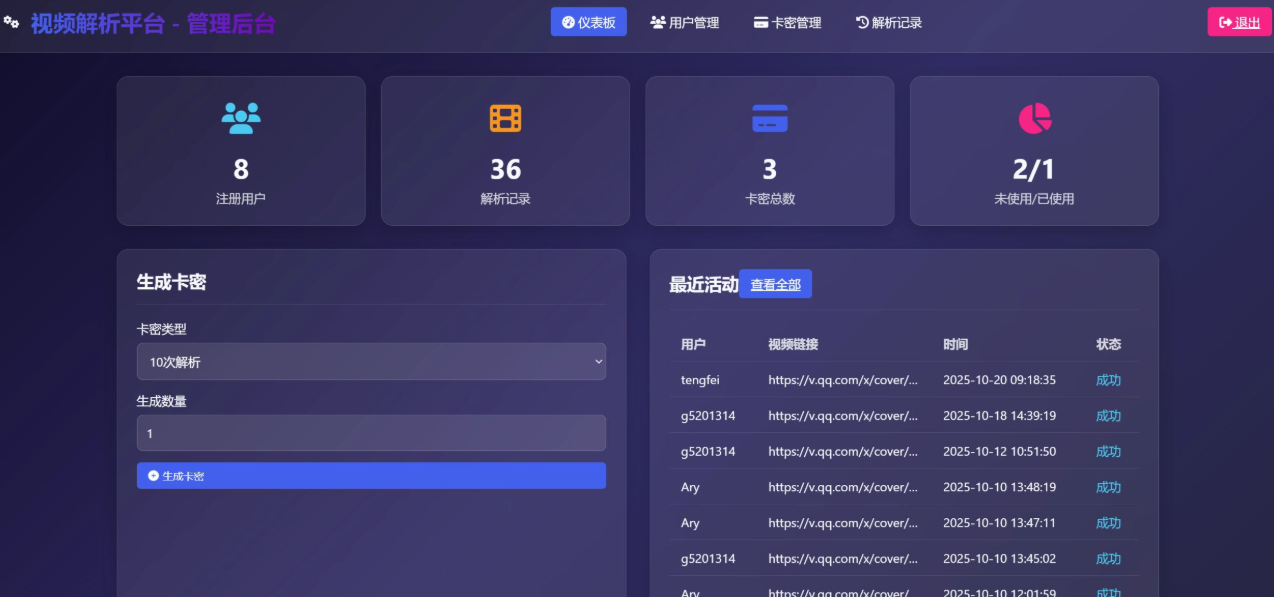Click 查看全部 next to 最近活动

pos(775,285)
